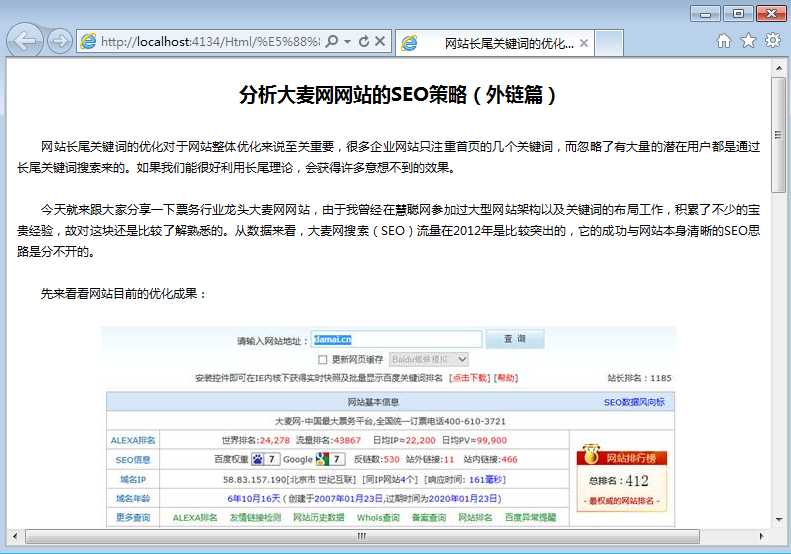Click the horizontal scrollbar thumb
791x554 pixels.
tap(362, 536)
